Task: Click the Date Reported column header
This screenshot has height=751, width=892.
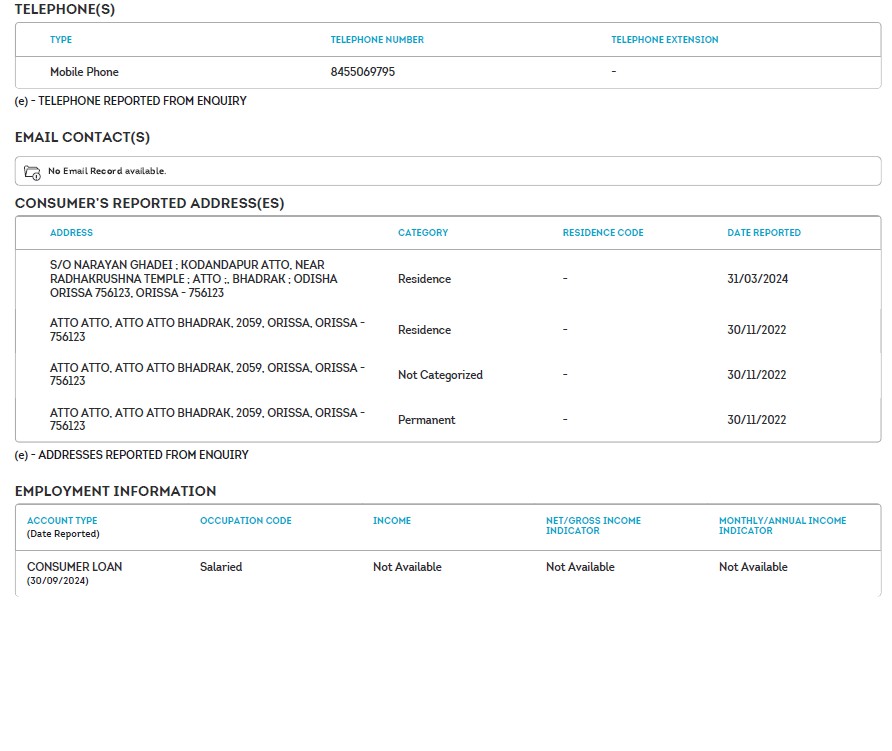Action: 763,233
